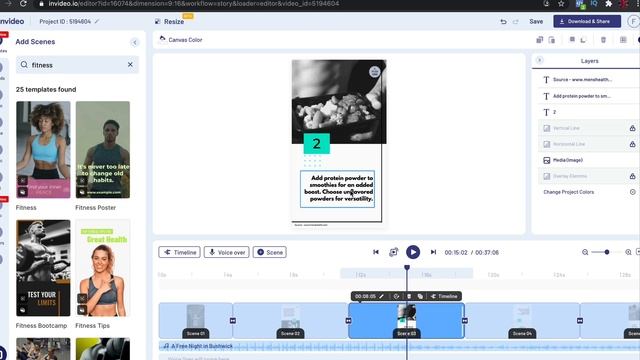
Task: Toggle the grid layout icon
Action: [623, 40]
